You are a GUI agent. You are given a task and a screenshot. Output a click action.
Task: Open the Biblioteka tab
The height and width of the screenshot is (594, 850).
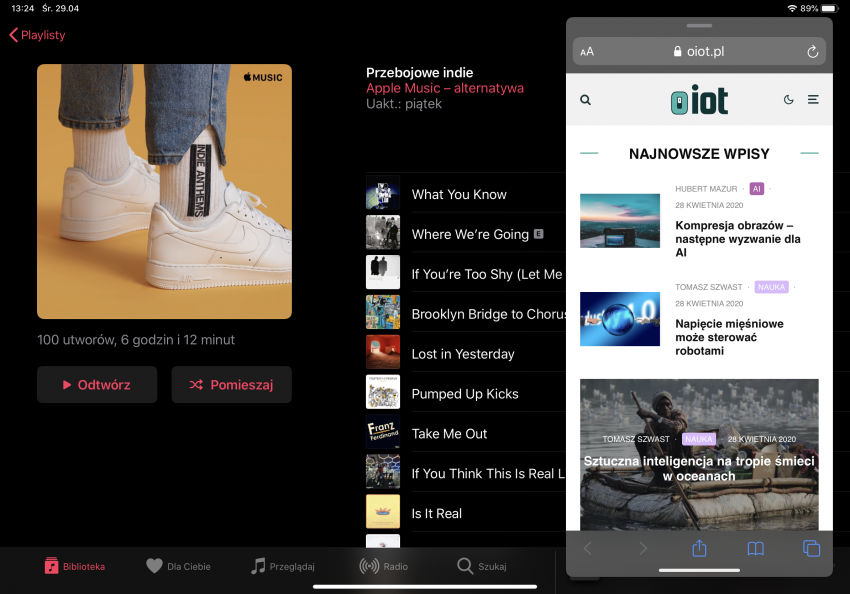[x=75, y=566]
